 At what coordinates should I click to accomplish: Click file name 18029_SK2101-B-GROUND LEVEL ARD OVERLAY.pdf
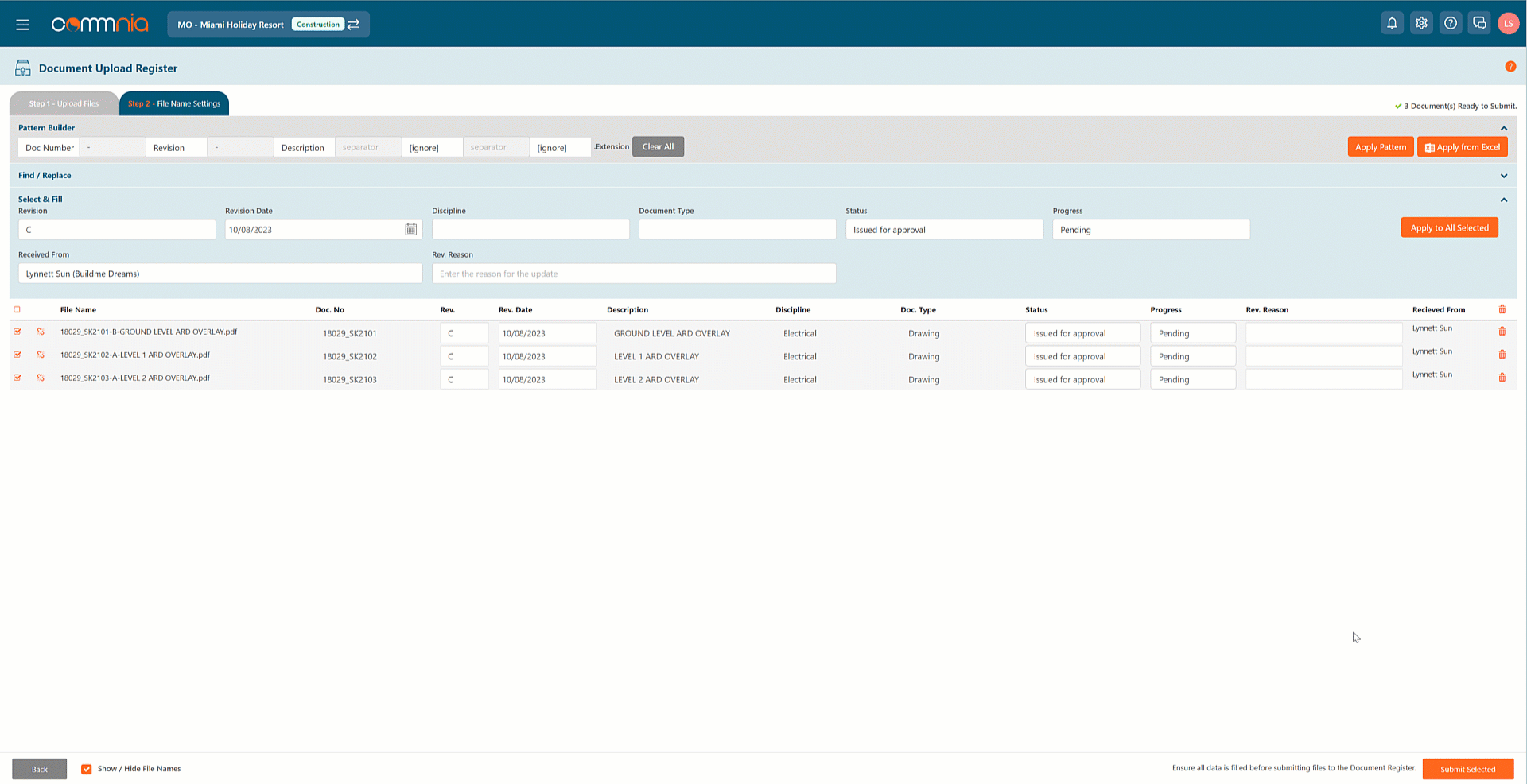coord(149,332)
